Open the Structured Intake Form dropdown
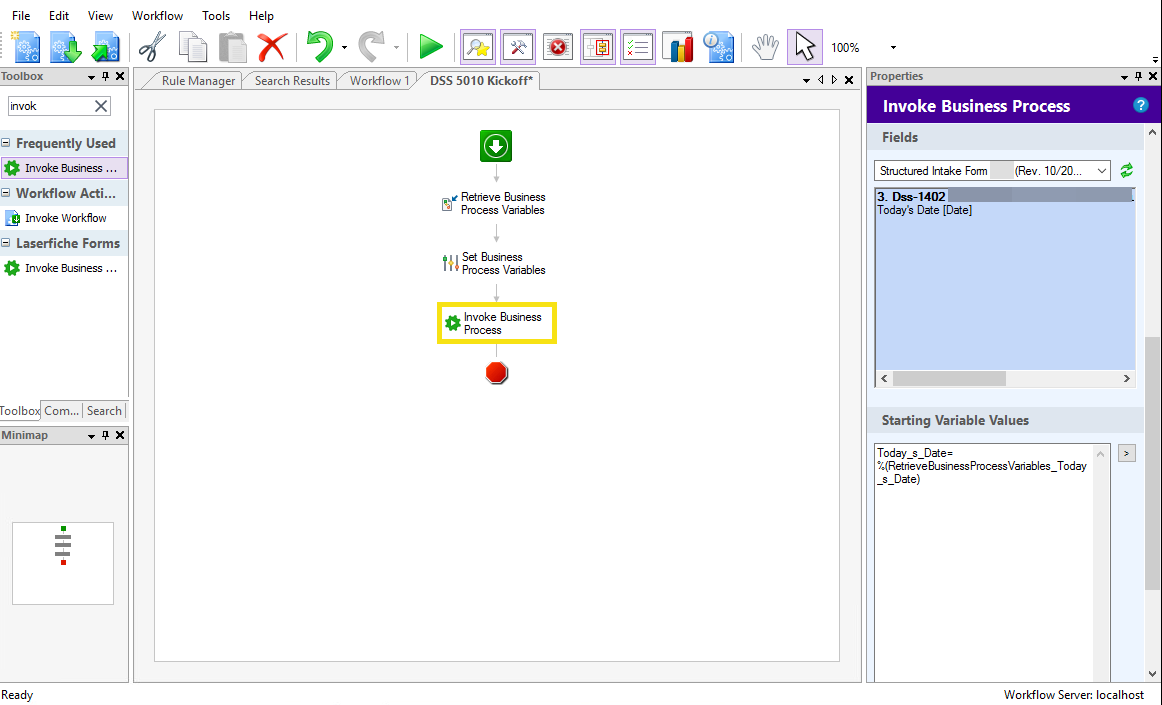The image size is (1162, 705). 1101,171
